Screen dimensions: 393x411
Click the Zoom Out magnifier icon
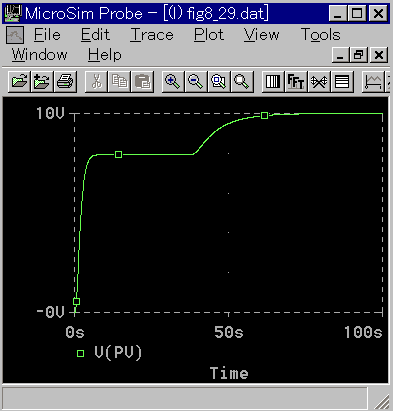196,81
